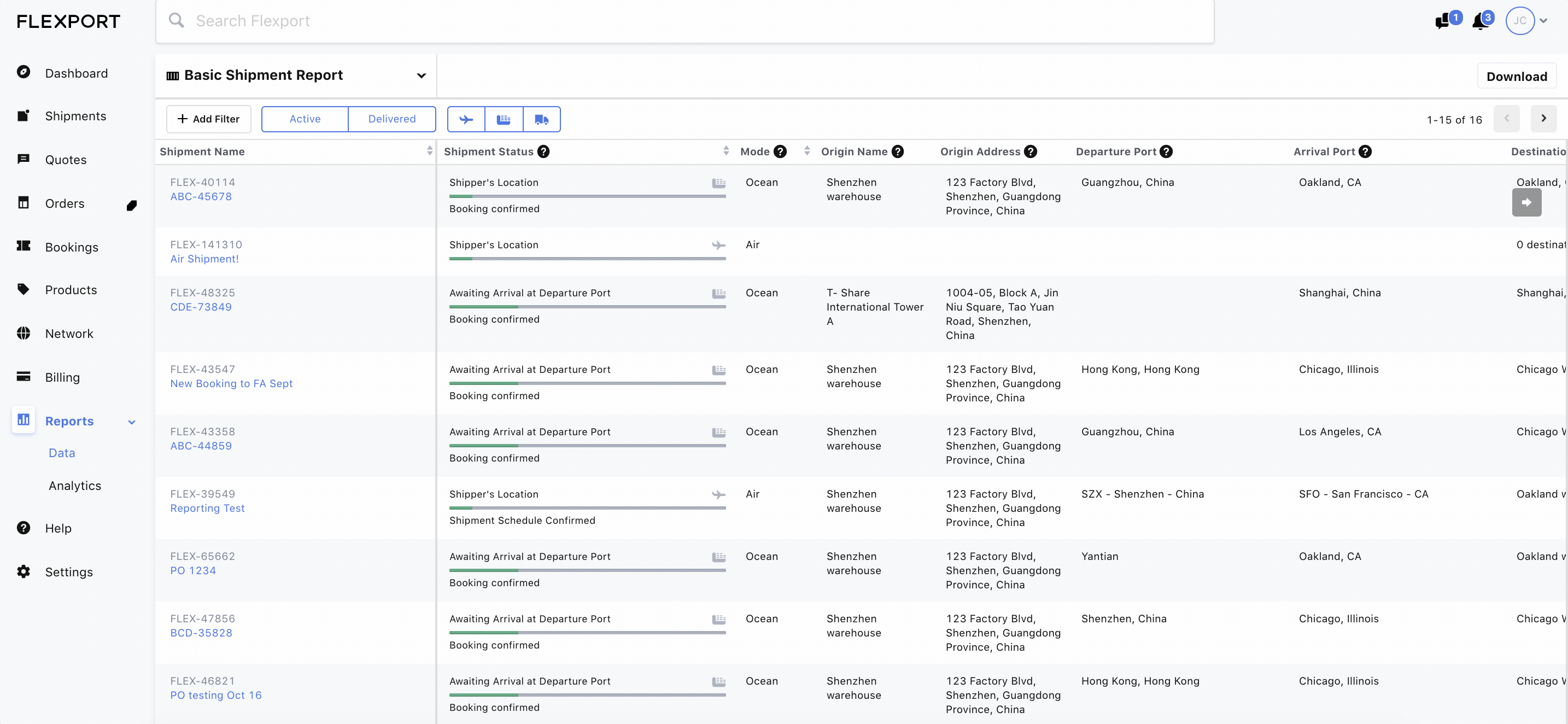Toggle the Active shipments filter

(305, 119)
